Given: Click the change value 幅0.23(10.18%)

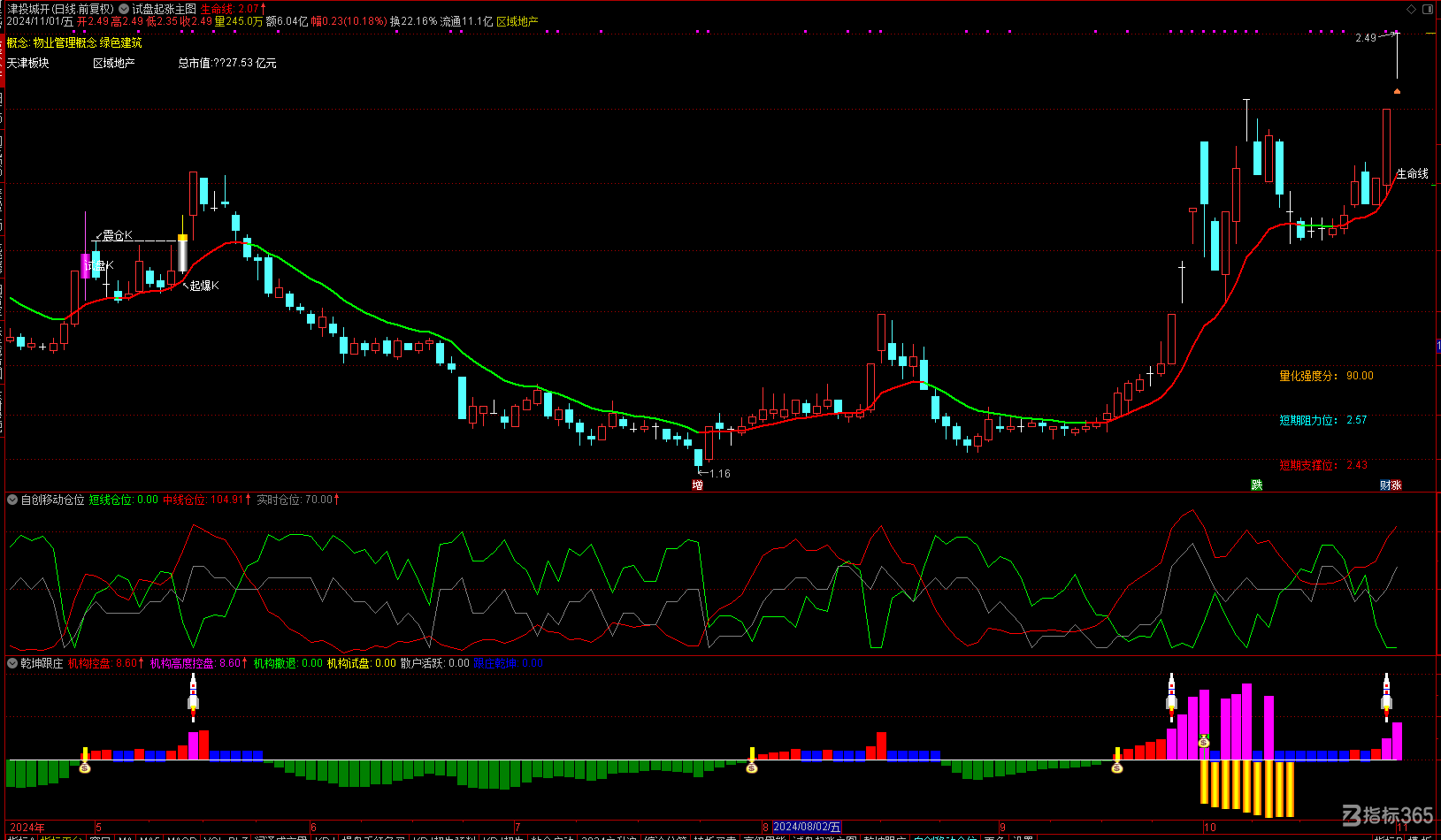Looking at the screenshot, I should click(x=349, y=21).
